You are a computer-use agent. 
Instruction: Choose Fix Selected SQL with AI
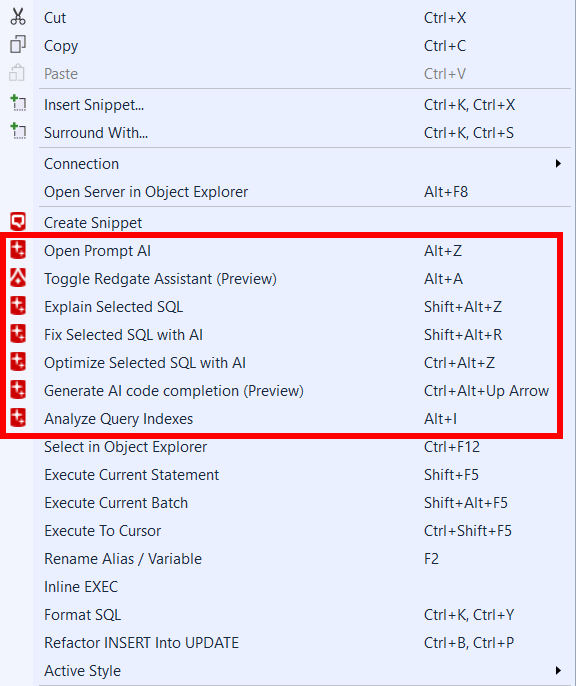pyautogui.click(x=288, y=335)
